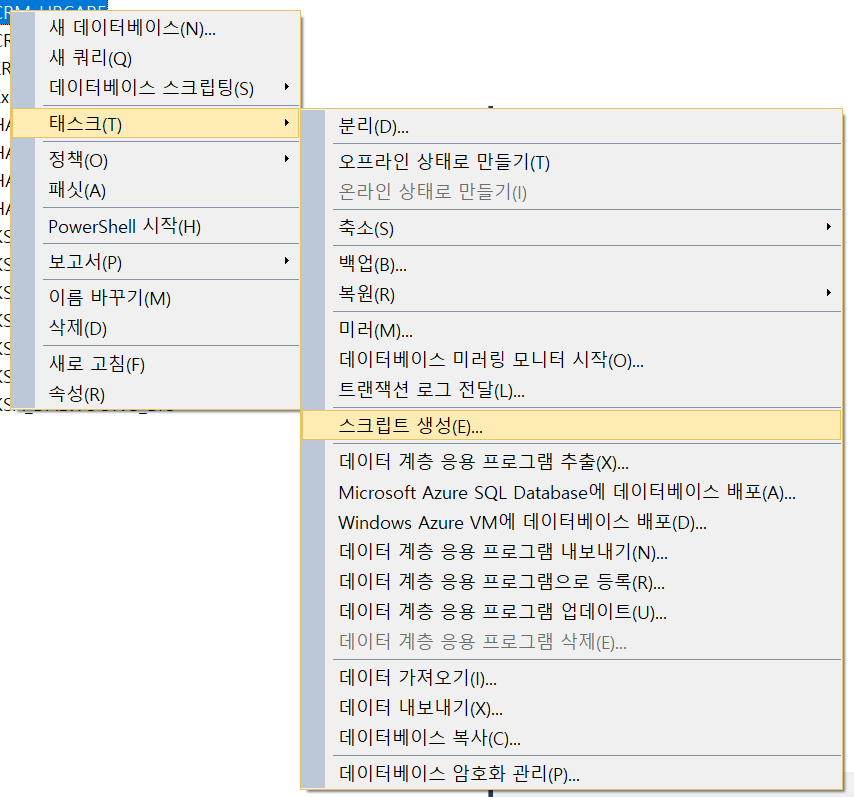
Task: Expand '데이터베이스 스크립팅(S)' submenu
Action: pos(150,88)
